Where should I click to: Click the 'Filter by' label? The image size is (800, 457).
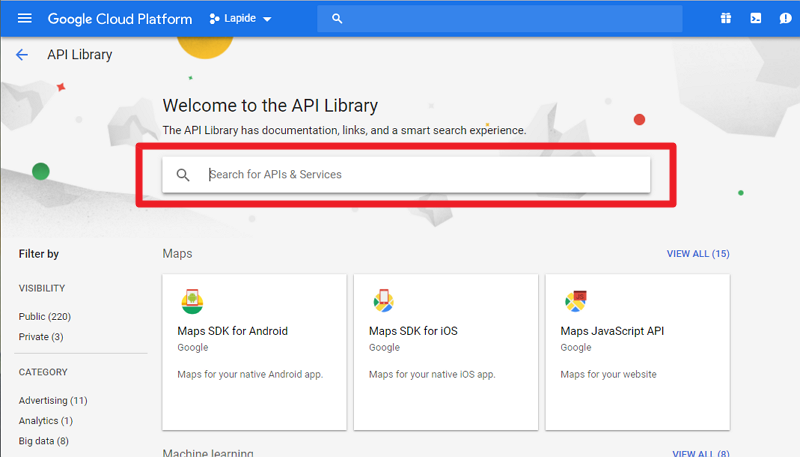click(39, 253)
